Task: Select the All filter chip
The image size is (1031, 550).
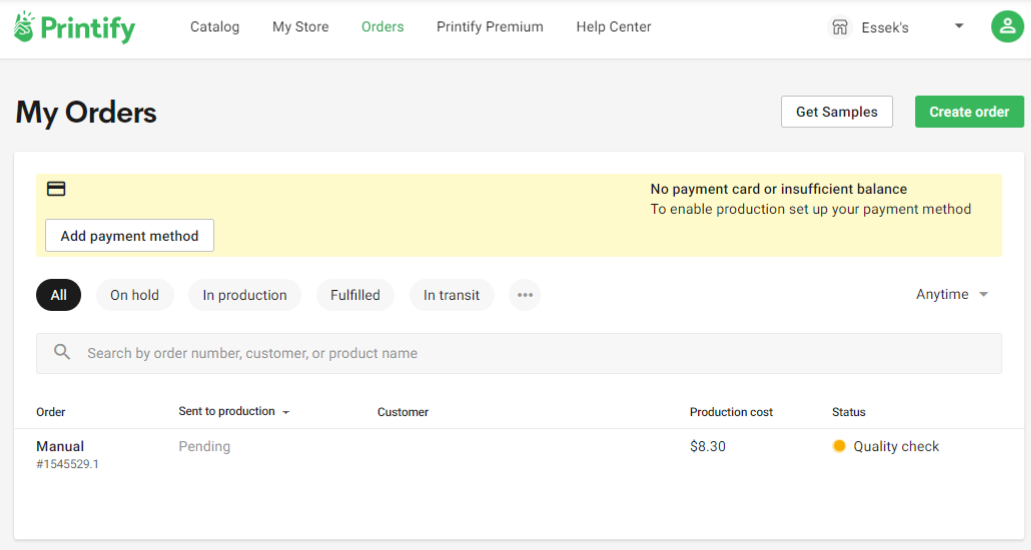Action: 59,295
